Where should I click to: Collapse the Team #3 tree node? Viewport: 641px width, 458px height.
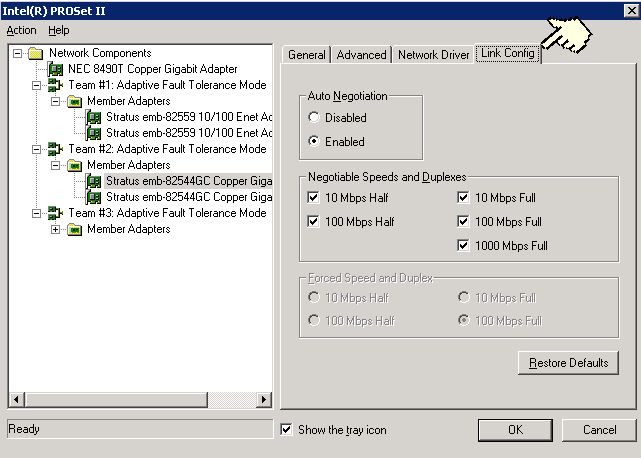pos(36,213)
